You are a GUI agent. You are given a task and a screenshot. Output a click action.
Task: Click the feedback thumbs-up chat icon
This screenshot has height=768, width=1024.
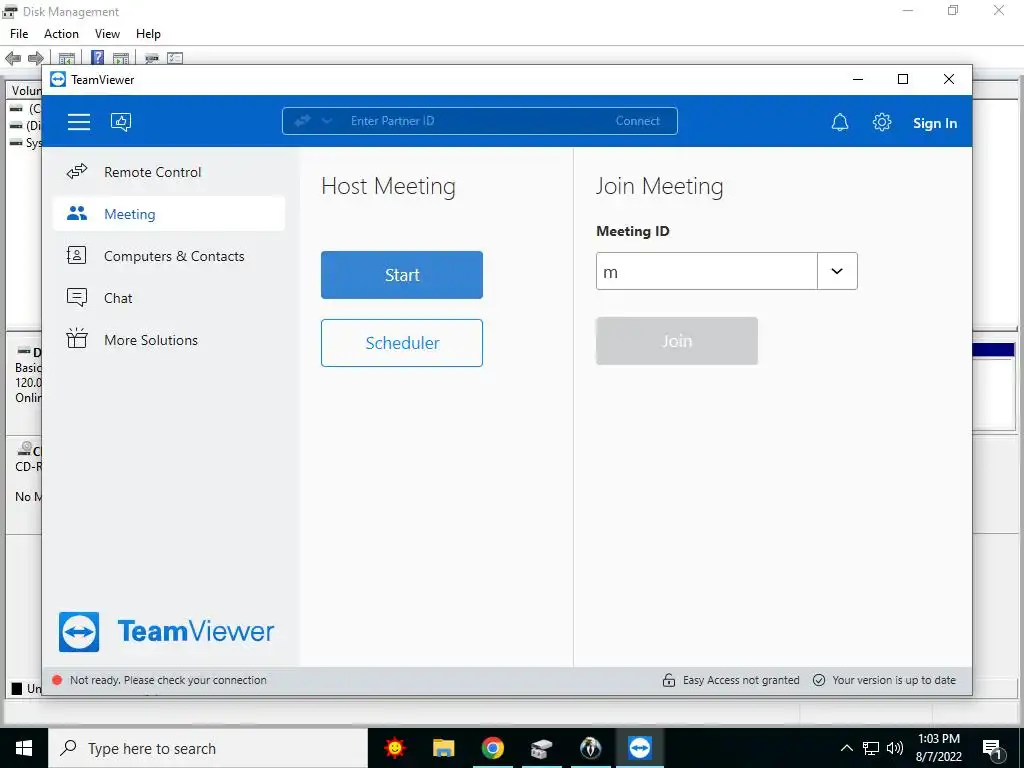coord(121,122)
